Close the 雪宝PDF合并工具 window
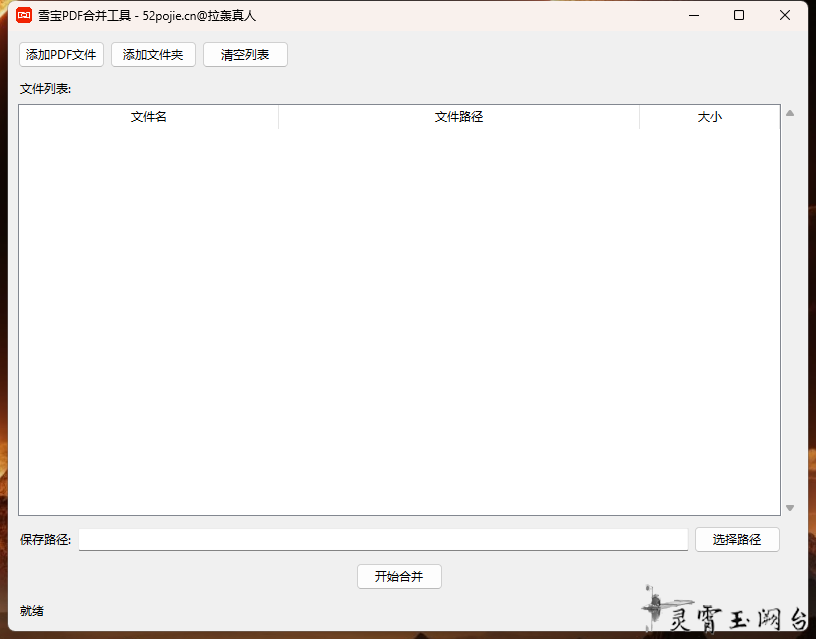The width and height of the screenshot is (816, 639). pyautogui.click(x=785, y=15)
